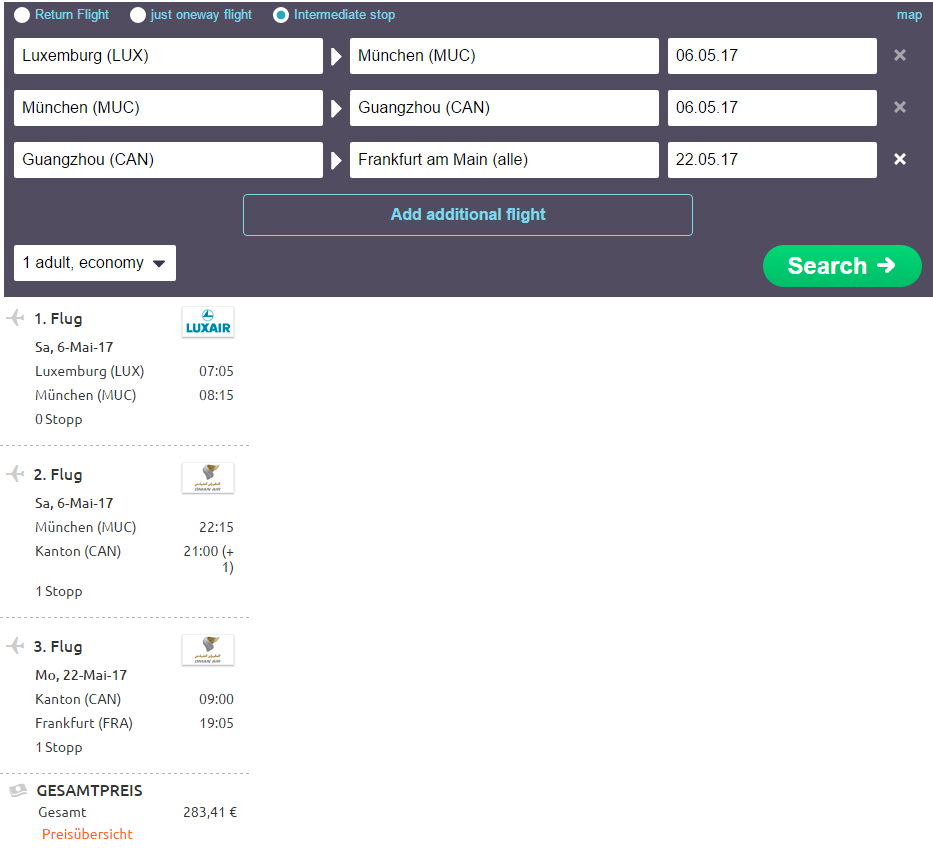Image resolution: width=933 pixels, height=848 pixels.
Task: Click the Mo, 22-Mai-17 date text
Action: pyautogui.click(x=81, y=675)
